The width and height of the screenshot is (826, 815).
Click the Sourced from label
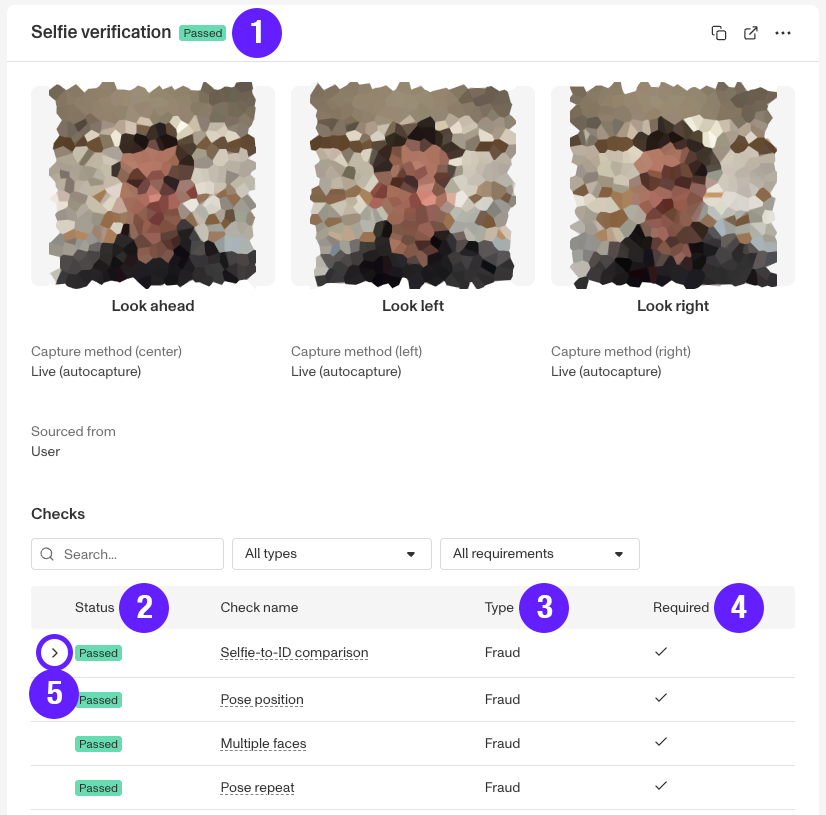pos(73,431)
